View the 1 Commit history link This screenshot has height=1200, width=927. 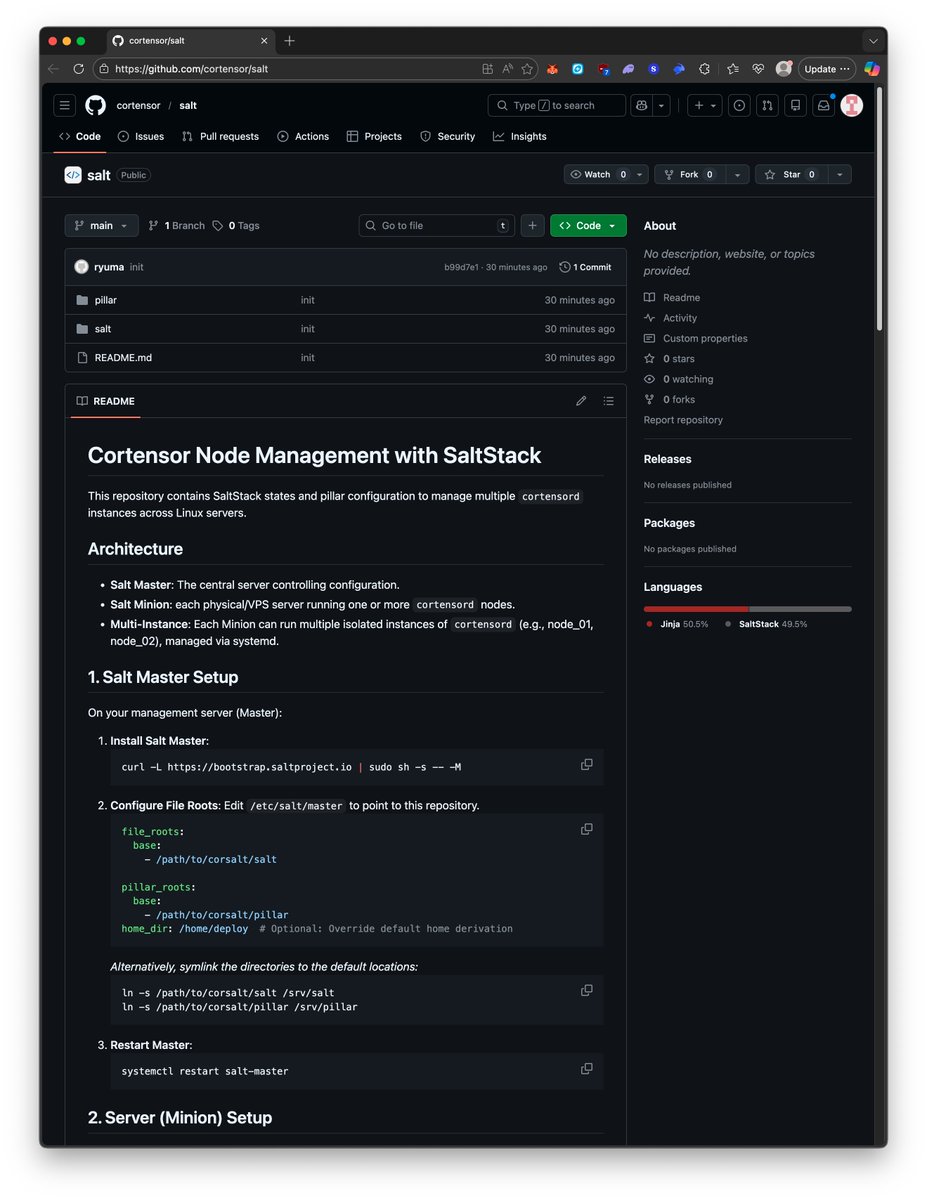pos(586,267)
